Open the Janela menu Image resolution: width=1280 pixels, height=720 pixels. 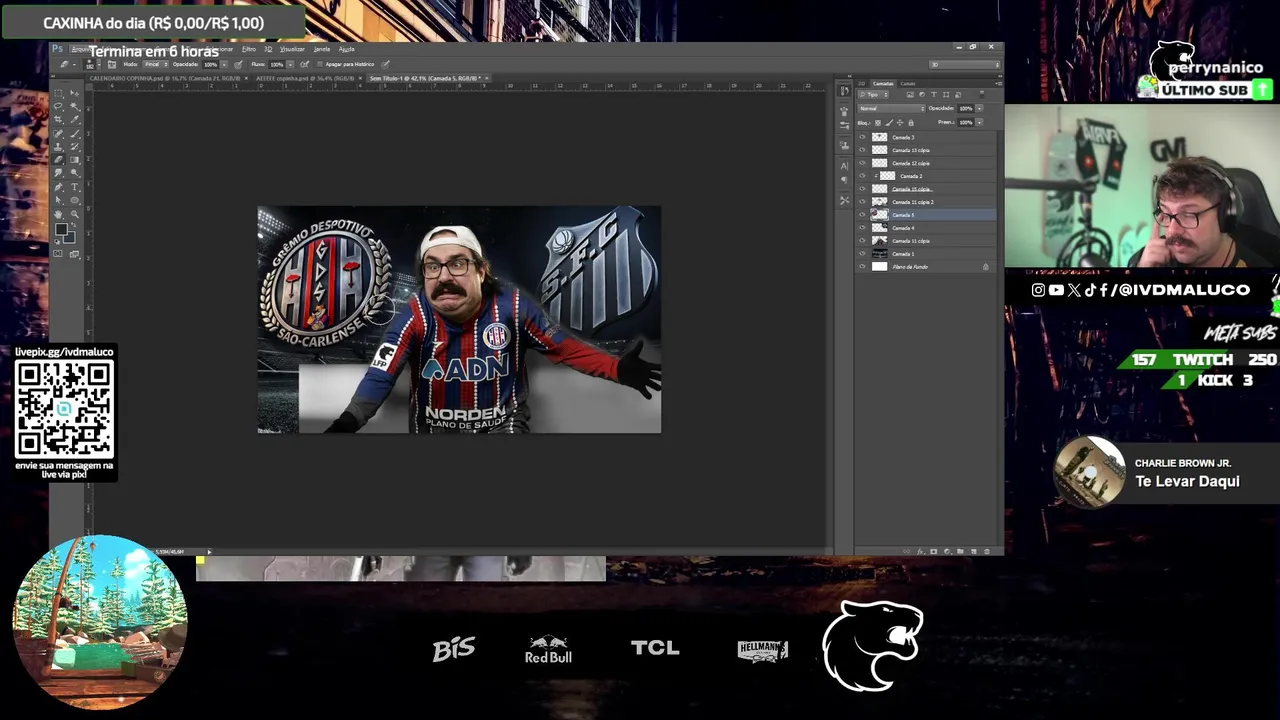point(322,49)
